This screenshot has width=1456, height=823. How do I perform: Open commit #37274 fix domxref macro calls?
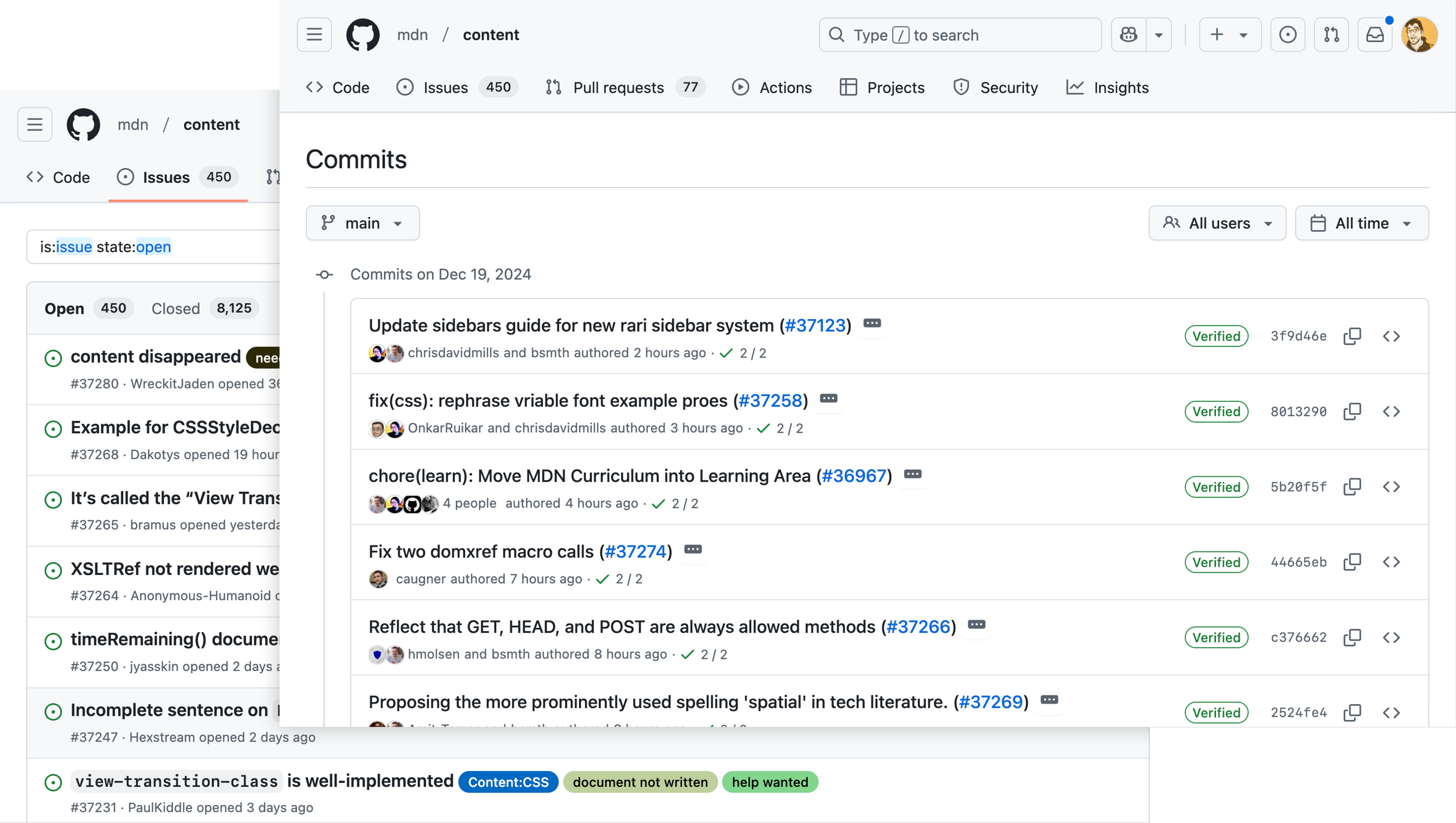click(636, 551)
